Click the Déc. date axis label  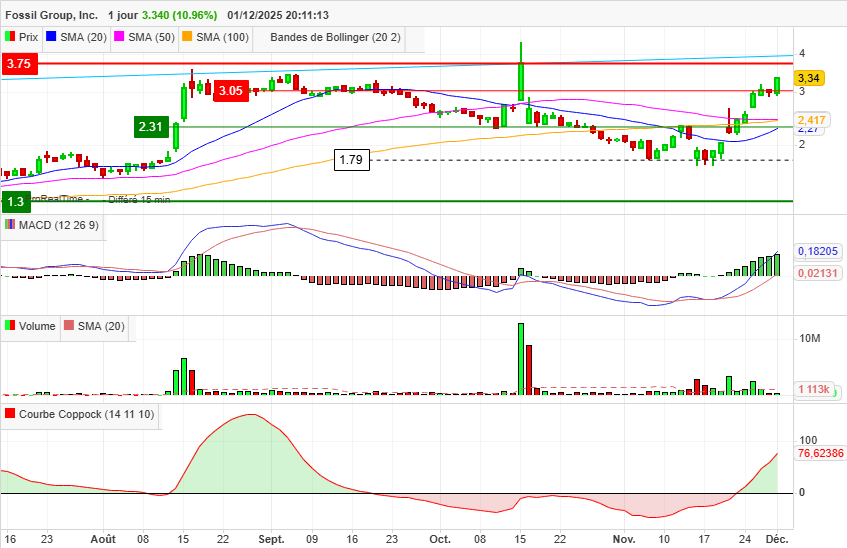coord(778,539)
